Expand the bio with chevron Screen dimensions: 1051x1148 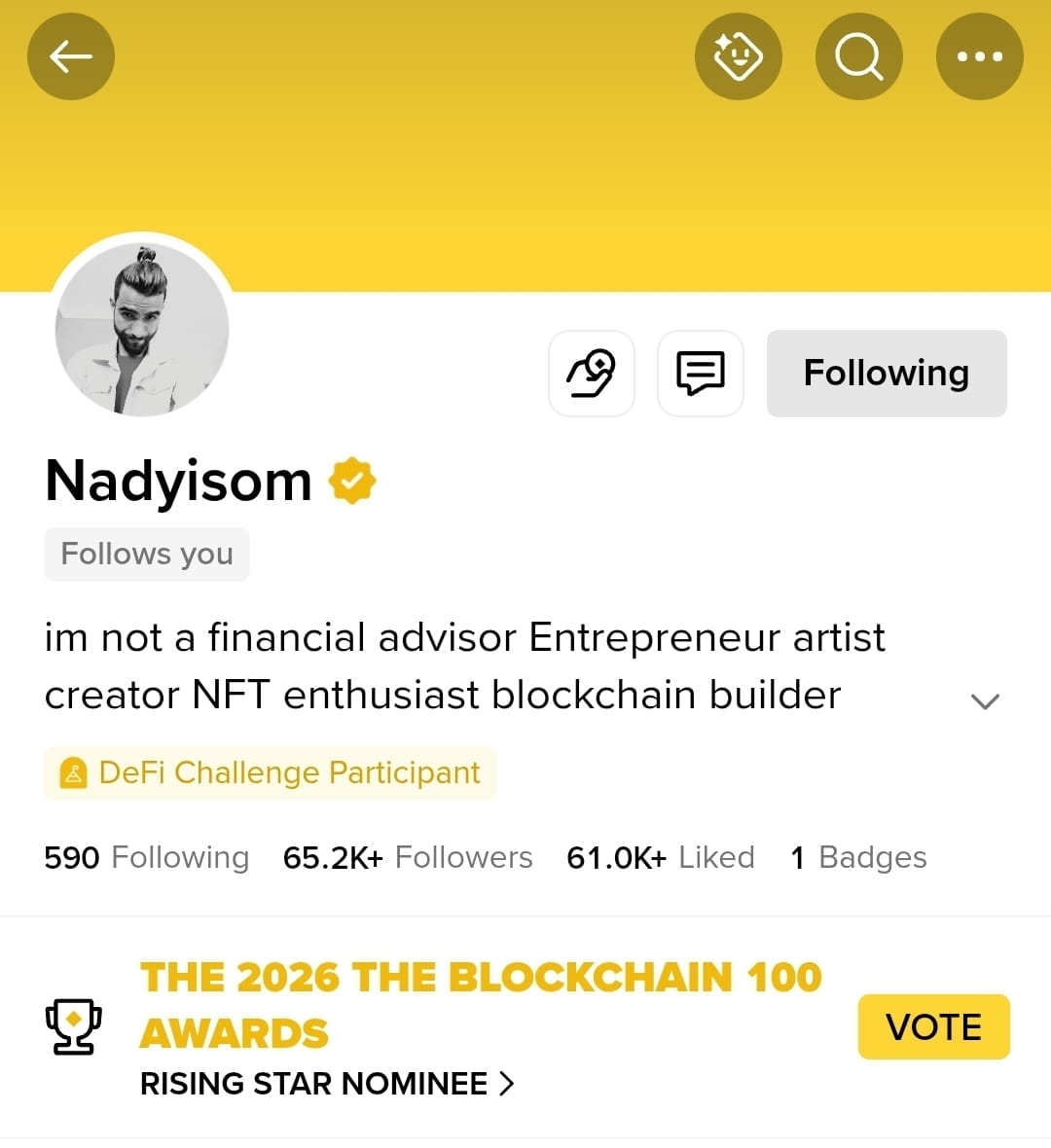pos(985,701)
